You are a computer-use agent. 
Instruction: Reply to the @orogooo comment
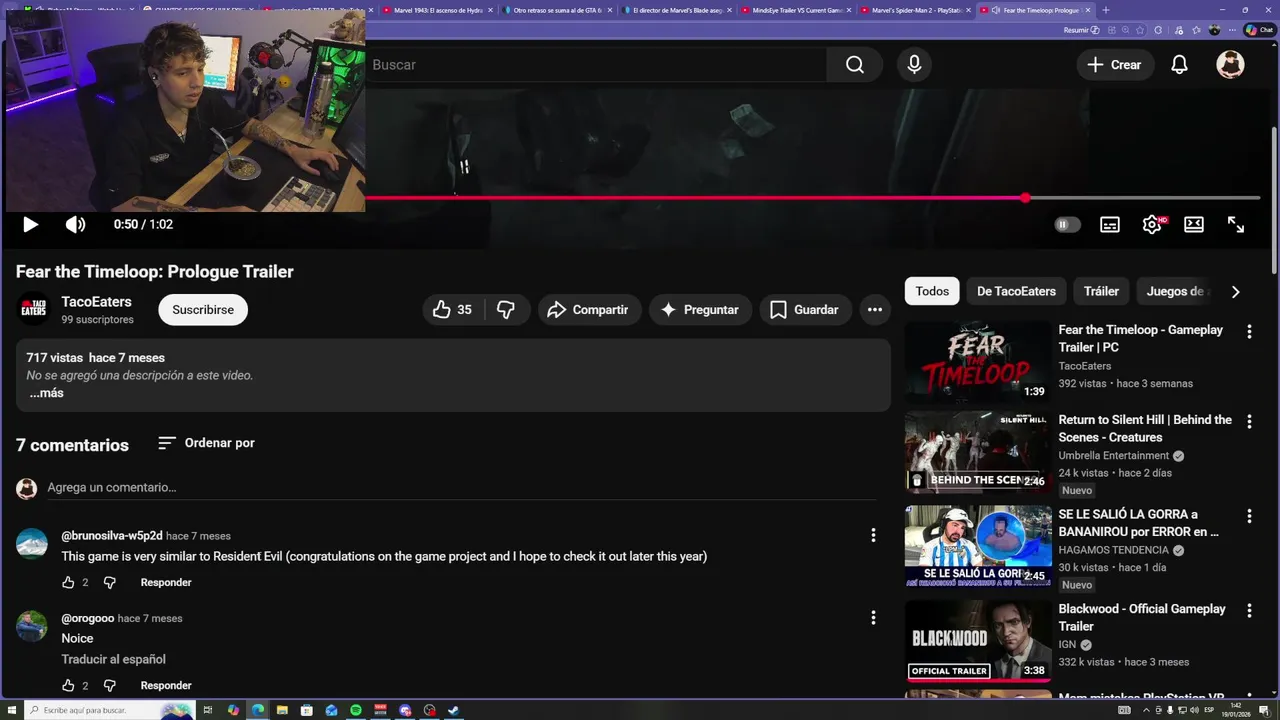pyautogui.click(x=166, y=685)
